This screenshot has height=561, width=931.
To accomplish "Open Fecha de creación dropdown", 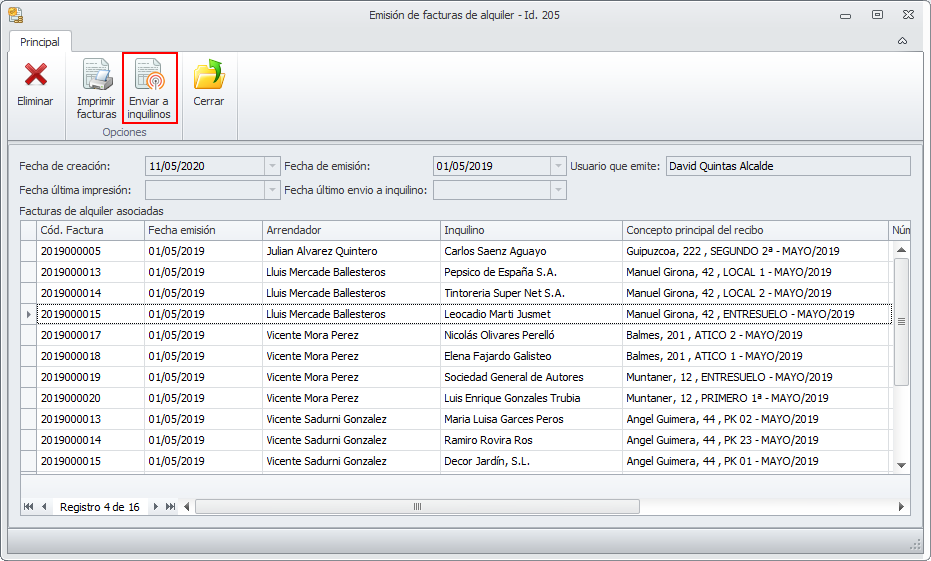I will click(x=272, y=166).
